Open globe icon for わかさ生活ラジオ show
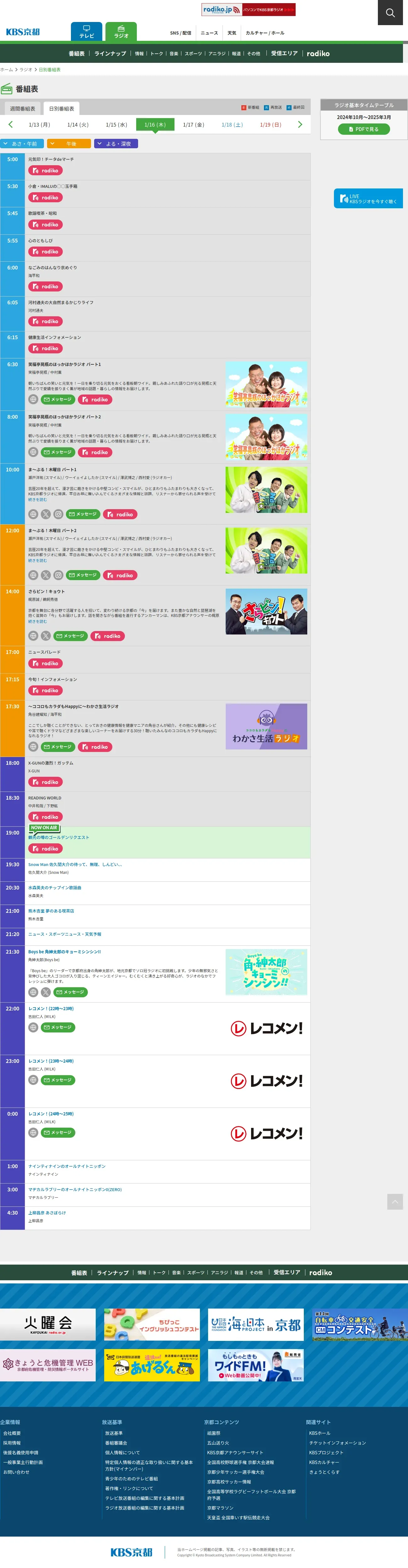This screenshot has width=408, height=1568. point(34,747)
